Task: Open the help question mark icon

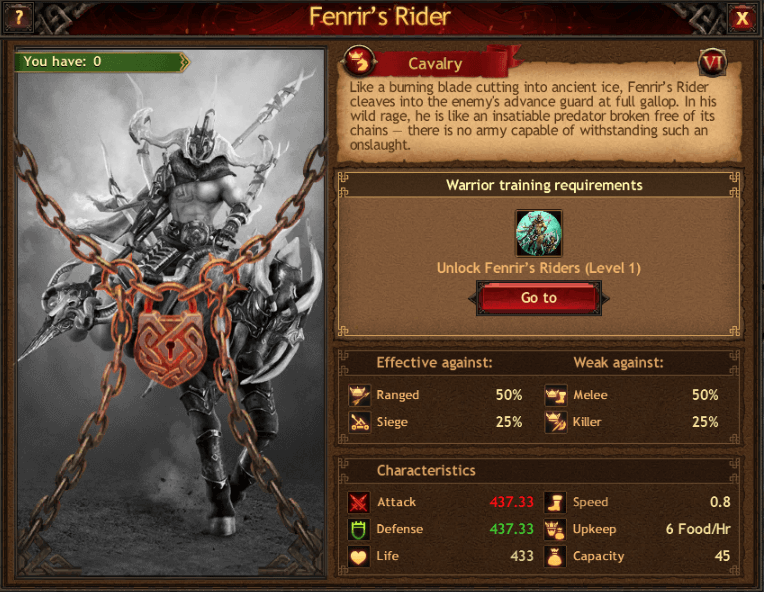Action: click(19, 18)
